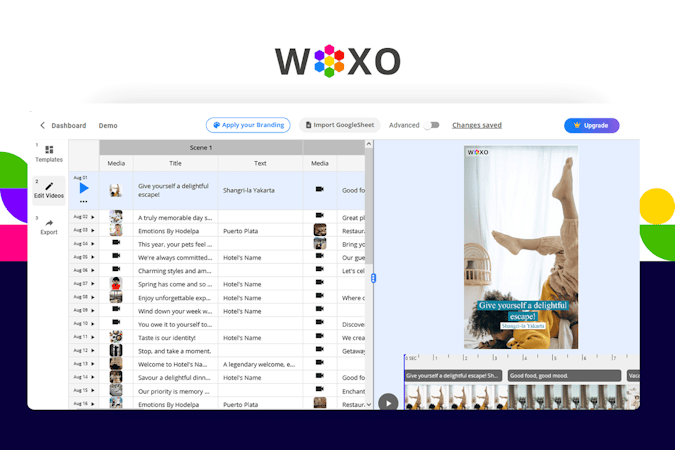Screen dimensions: 675x450
Task: Select the A legendary welcome text cell
Action: [x=260, y=364]
